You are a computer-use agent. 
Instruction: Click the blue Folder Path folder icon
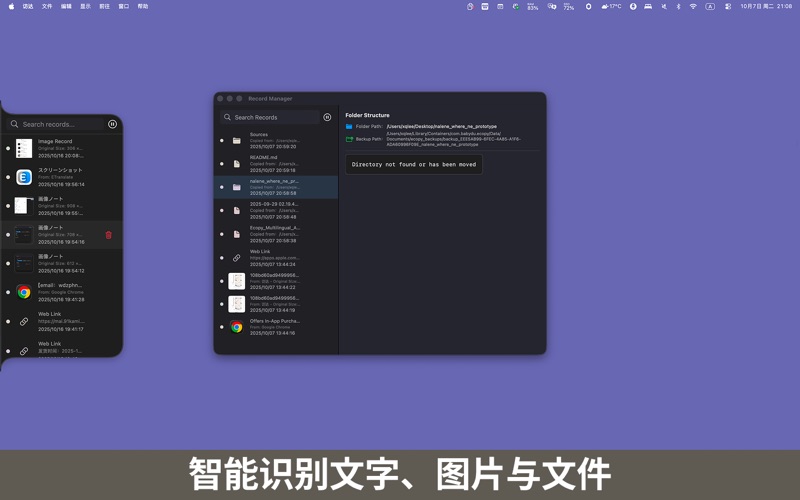(x=349, y=127)
